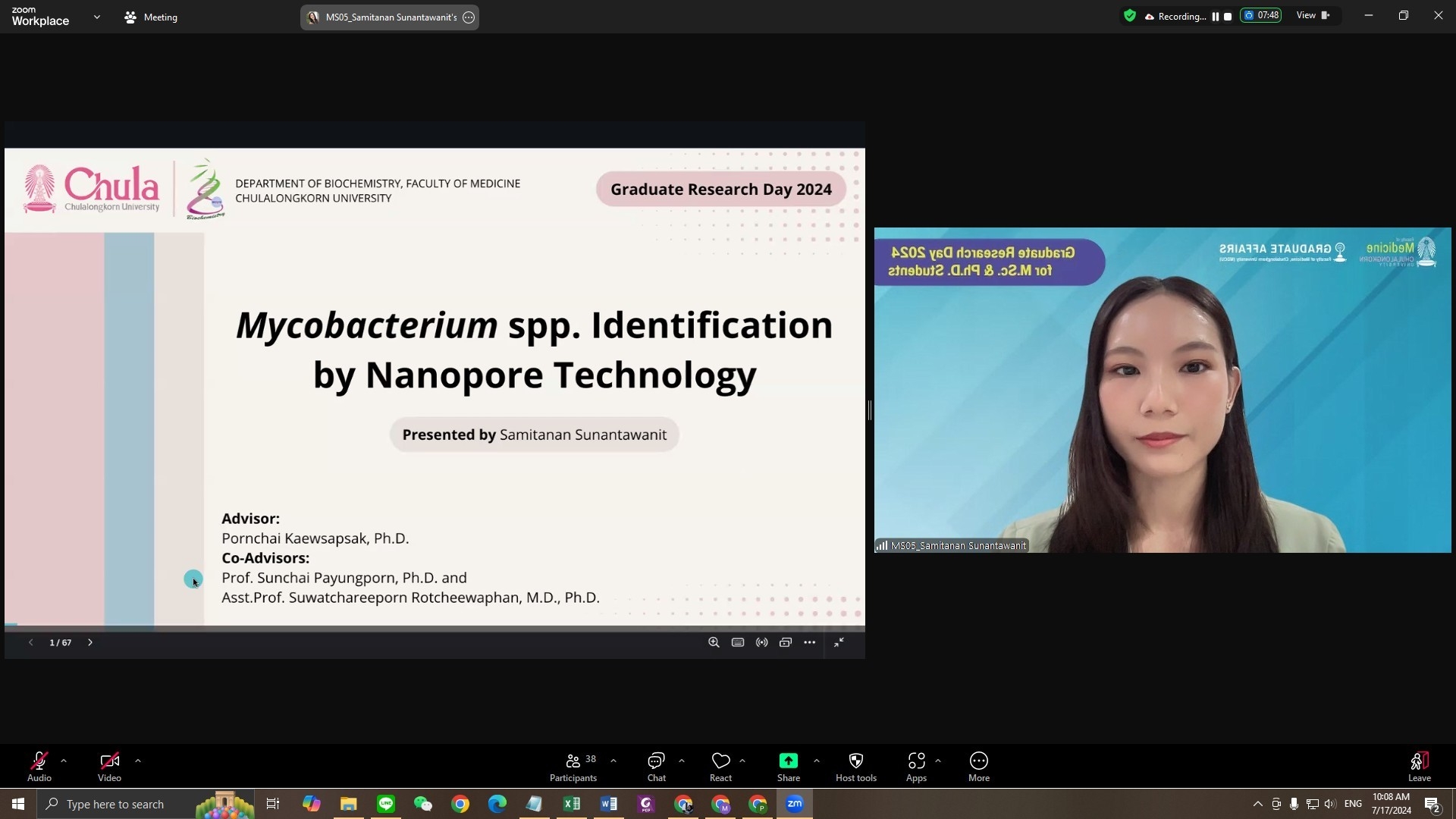This screenshot has height=819, width=1456.
Task: Select the Meeting tab
Action: coord(151,17)
